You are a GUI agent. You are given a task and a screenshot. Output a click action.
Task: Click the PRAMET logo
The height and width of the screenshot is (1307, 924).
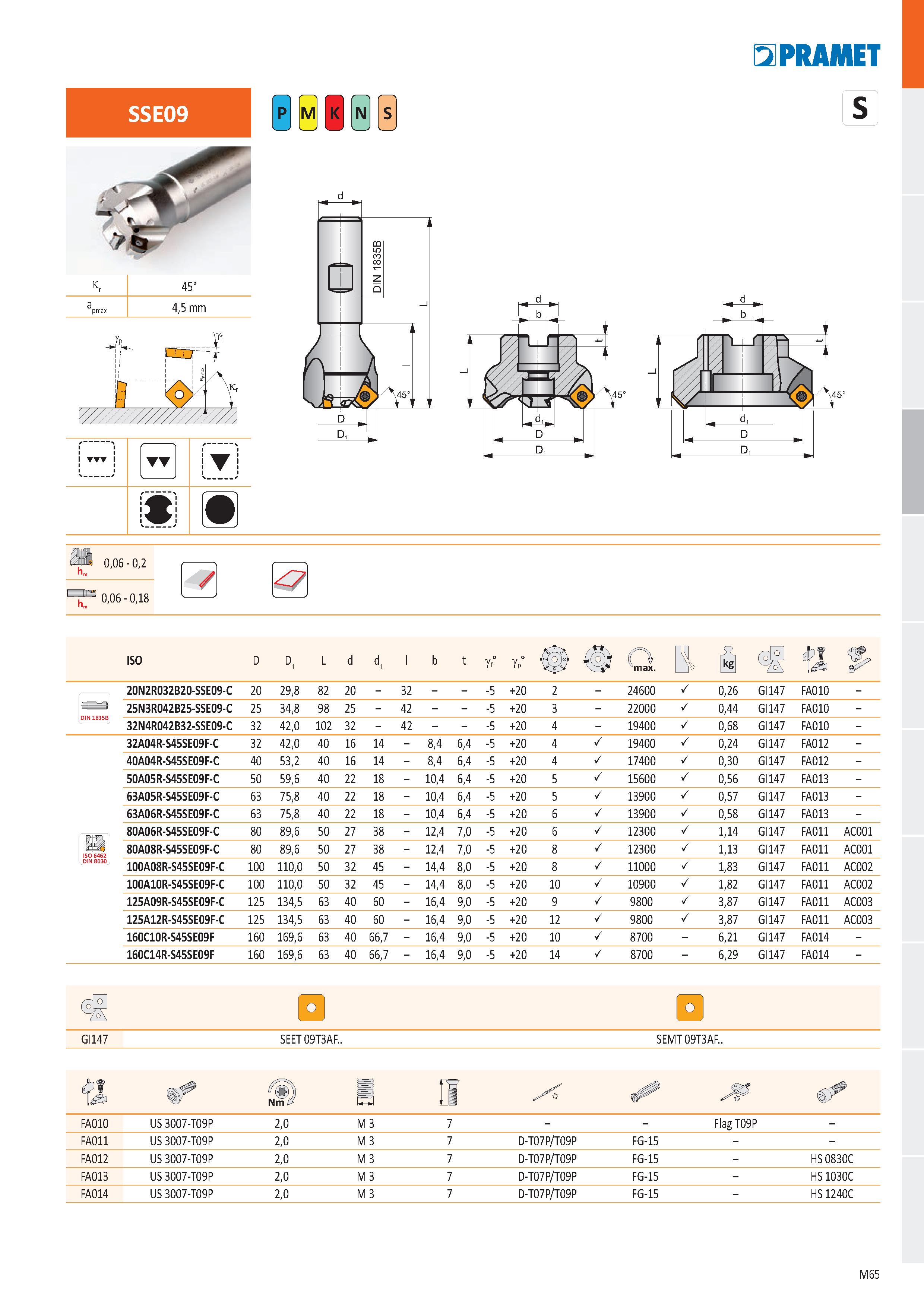tap(816, 56)
